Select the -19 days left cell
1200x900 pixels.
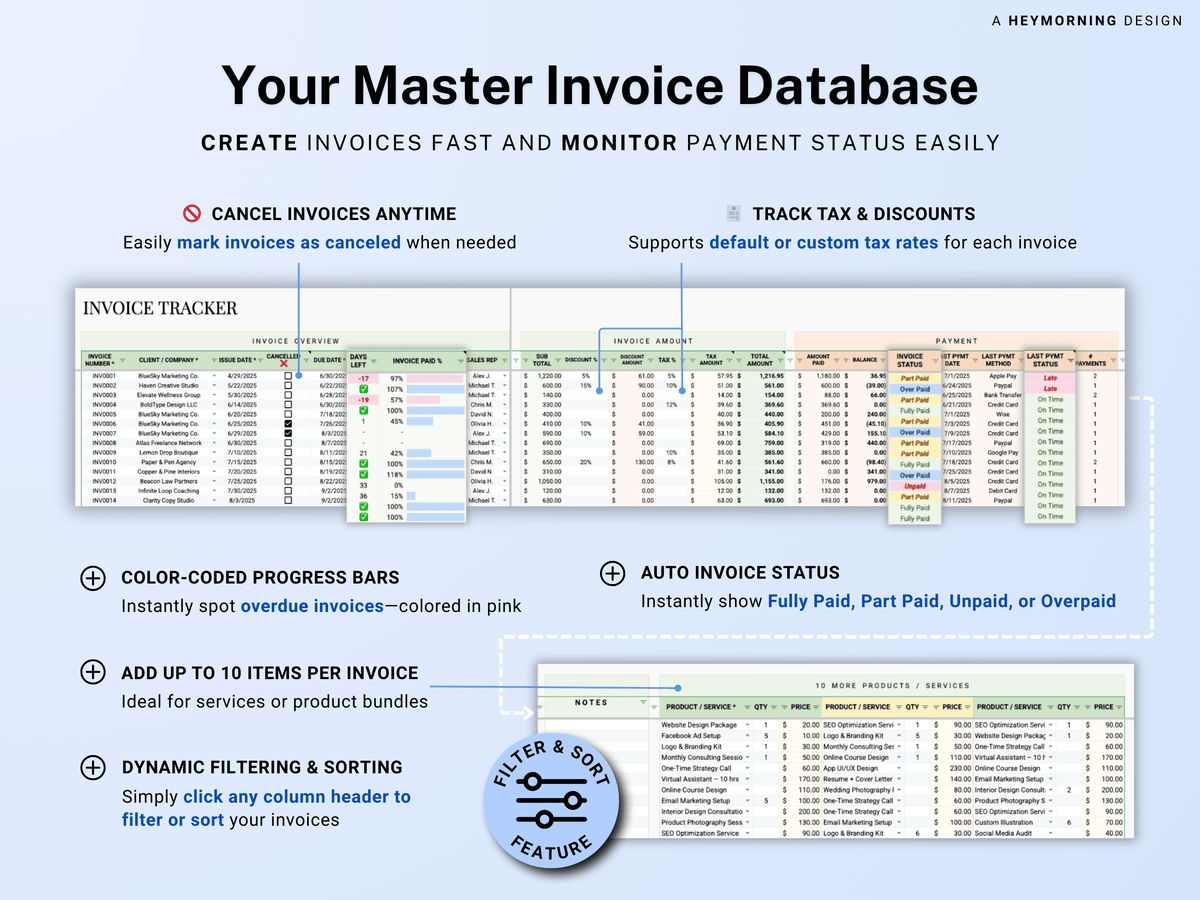tap(364, 400)
